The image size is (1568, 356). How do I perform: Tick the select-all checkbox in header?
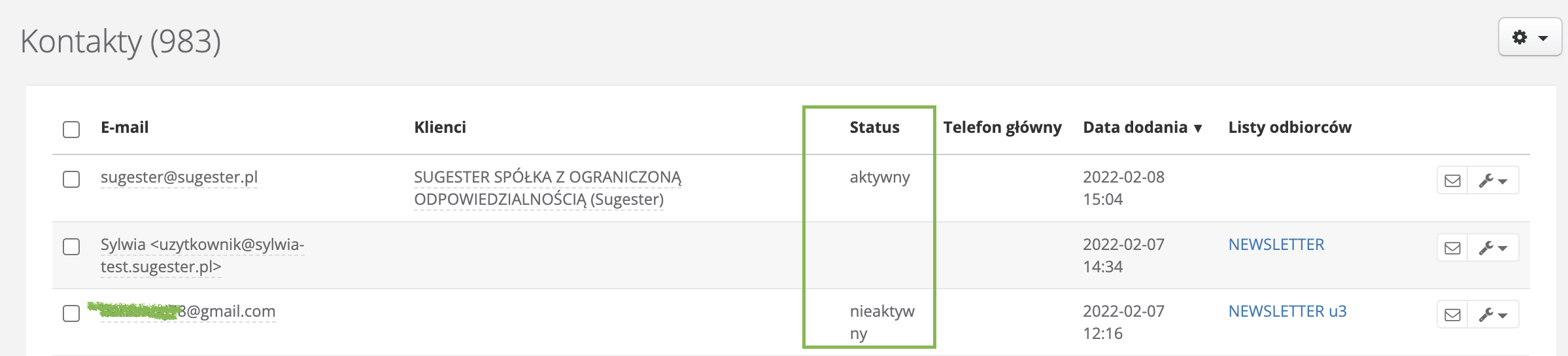click(x=71, y=129)
